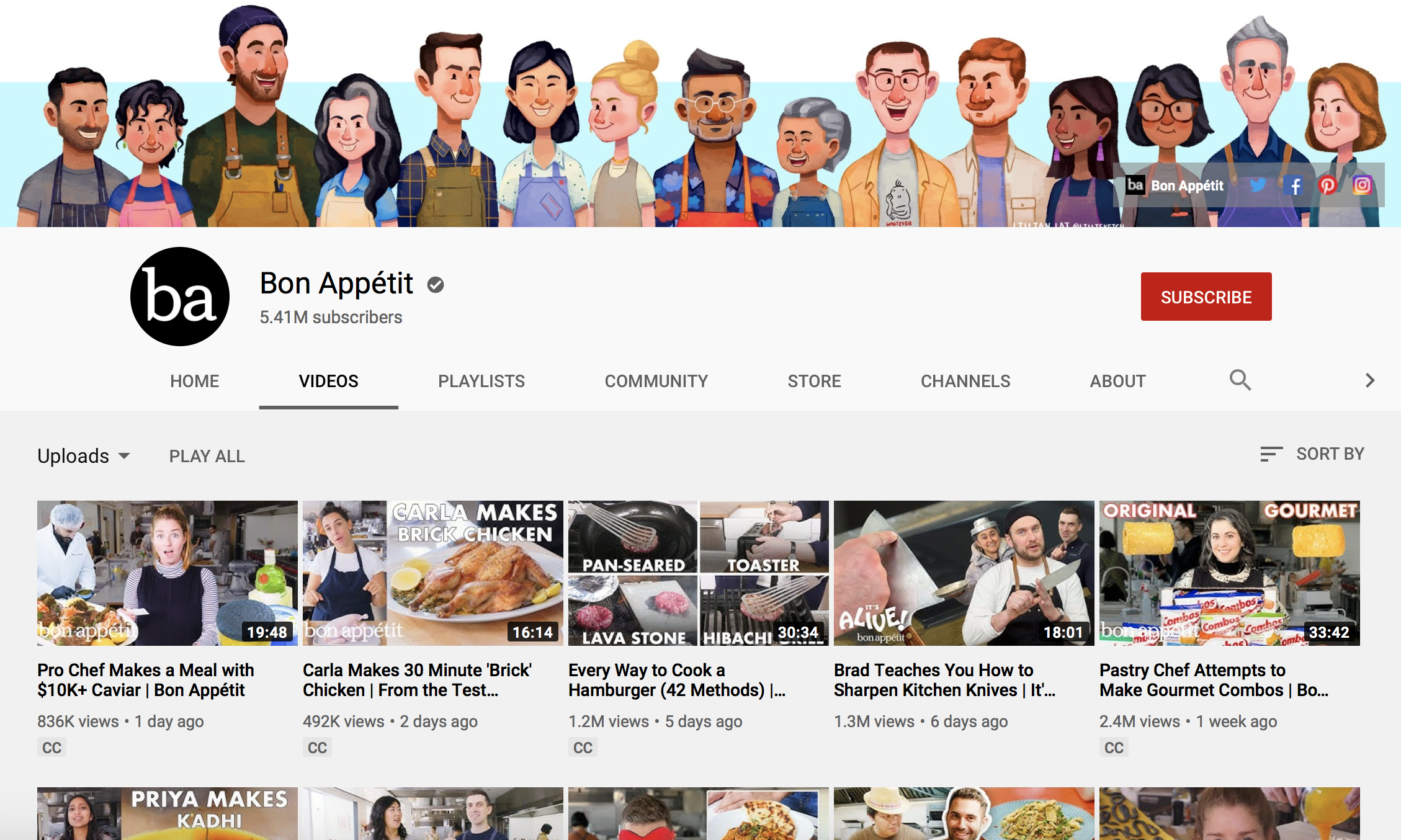The image size is (1401, 840).
Task: Switch to the HOME tab
Action: tap(195, 381)
